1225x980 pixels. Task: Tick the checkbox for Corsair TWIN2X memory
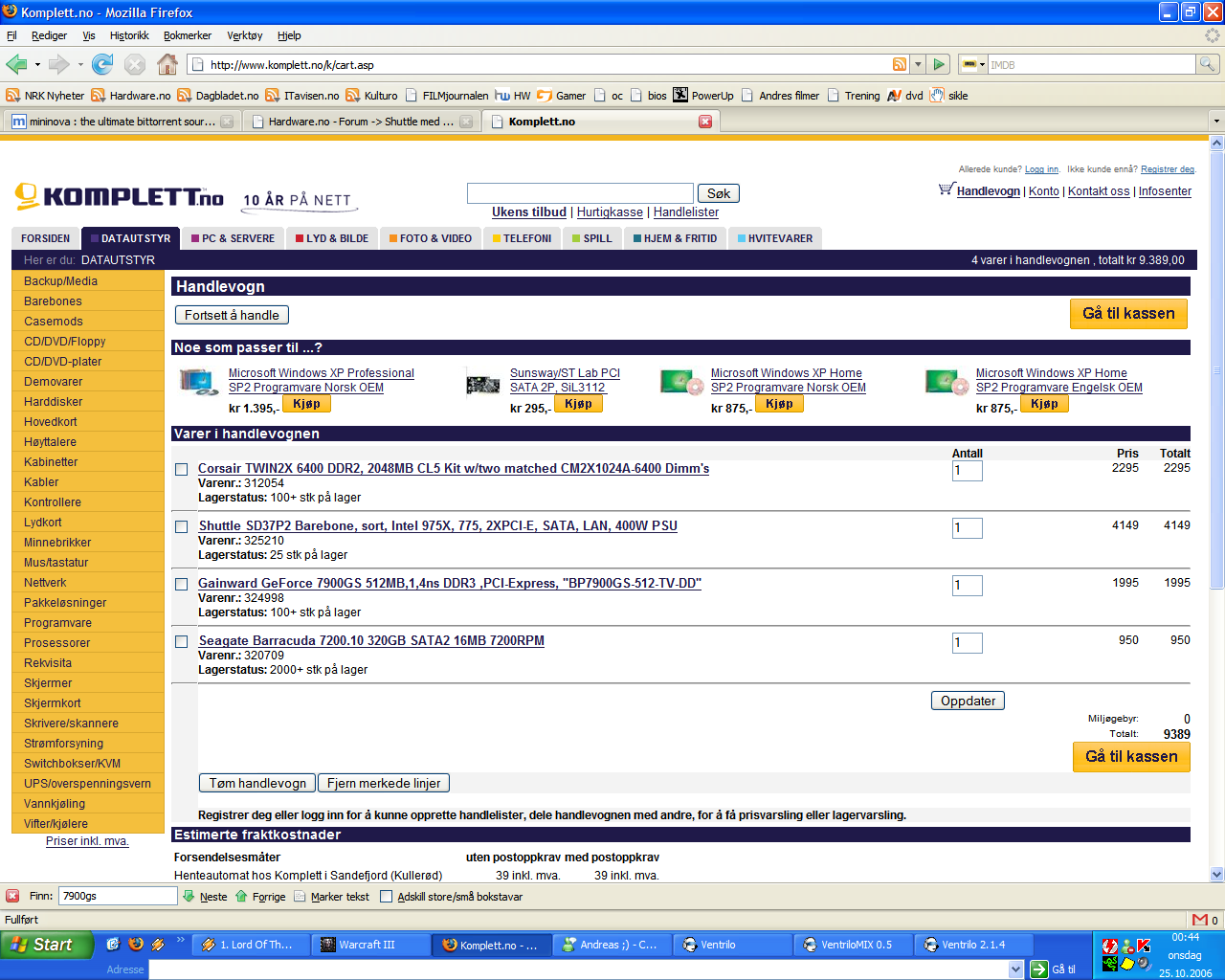181,469
